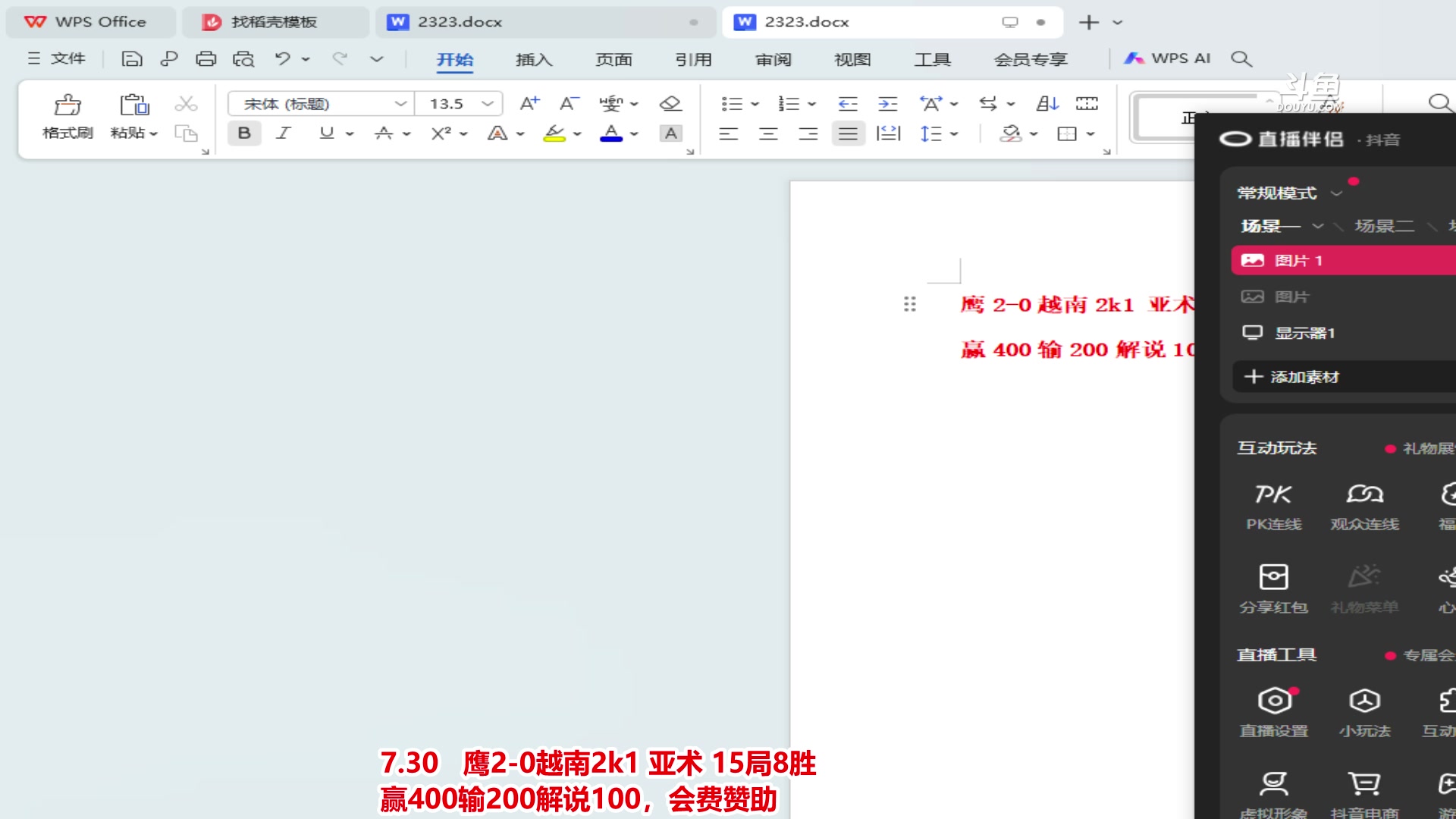Toggle Strikethrough formatting
This screenshot has height=819, width=1456.
click(x=384, y=133)
